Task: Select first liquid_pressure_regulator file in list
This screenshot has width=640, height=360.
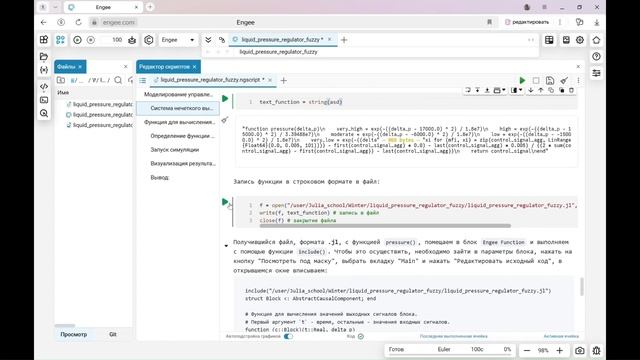Action: pyautogui.click(x=99, y=104)
